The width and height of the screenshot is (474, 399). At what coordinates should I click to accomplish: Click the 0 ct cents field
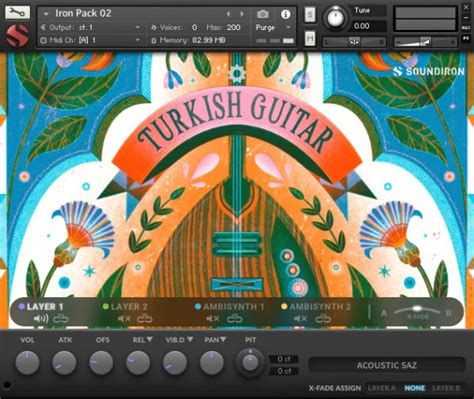(x=284, y=371)
